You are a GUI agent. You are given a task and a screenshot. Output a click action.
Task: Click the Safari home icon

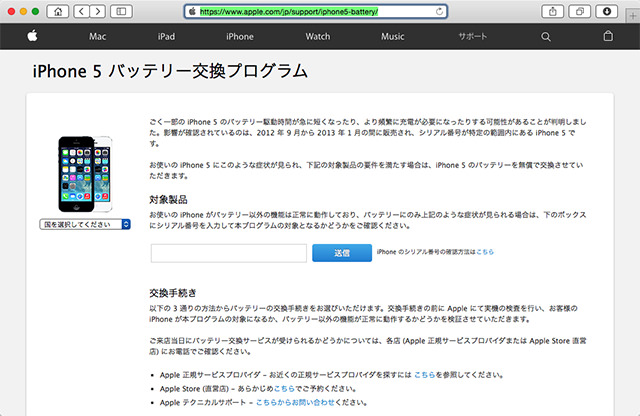(58, 11)
